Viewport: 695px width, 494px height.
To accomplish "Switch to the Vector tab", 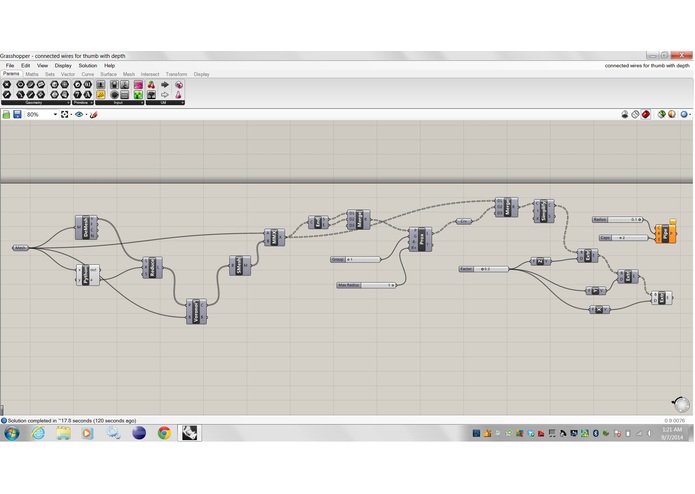I will (x=68, y=74).
